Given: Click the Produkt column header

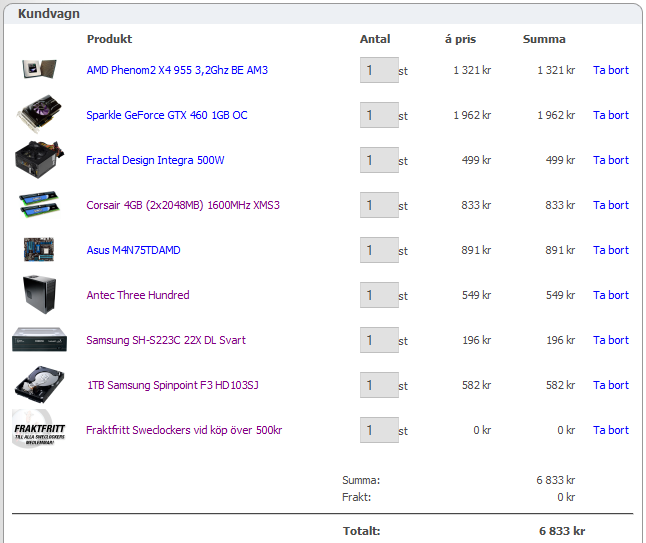Looking at the screenshot, I should (110, 39).
